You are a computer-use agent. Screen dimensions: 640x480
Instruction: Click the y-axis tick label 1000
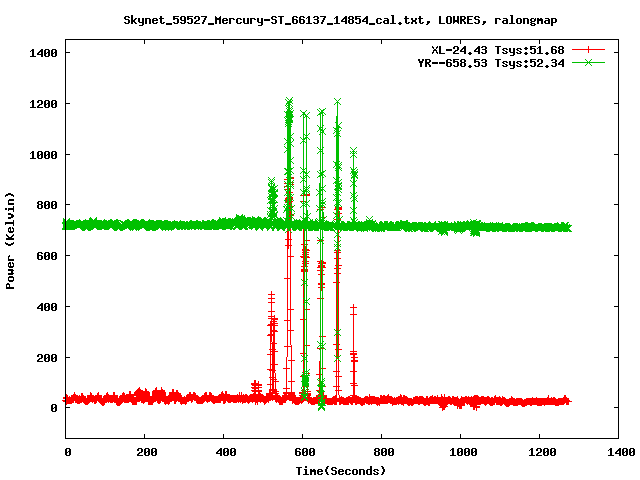click(43, 155)
